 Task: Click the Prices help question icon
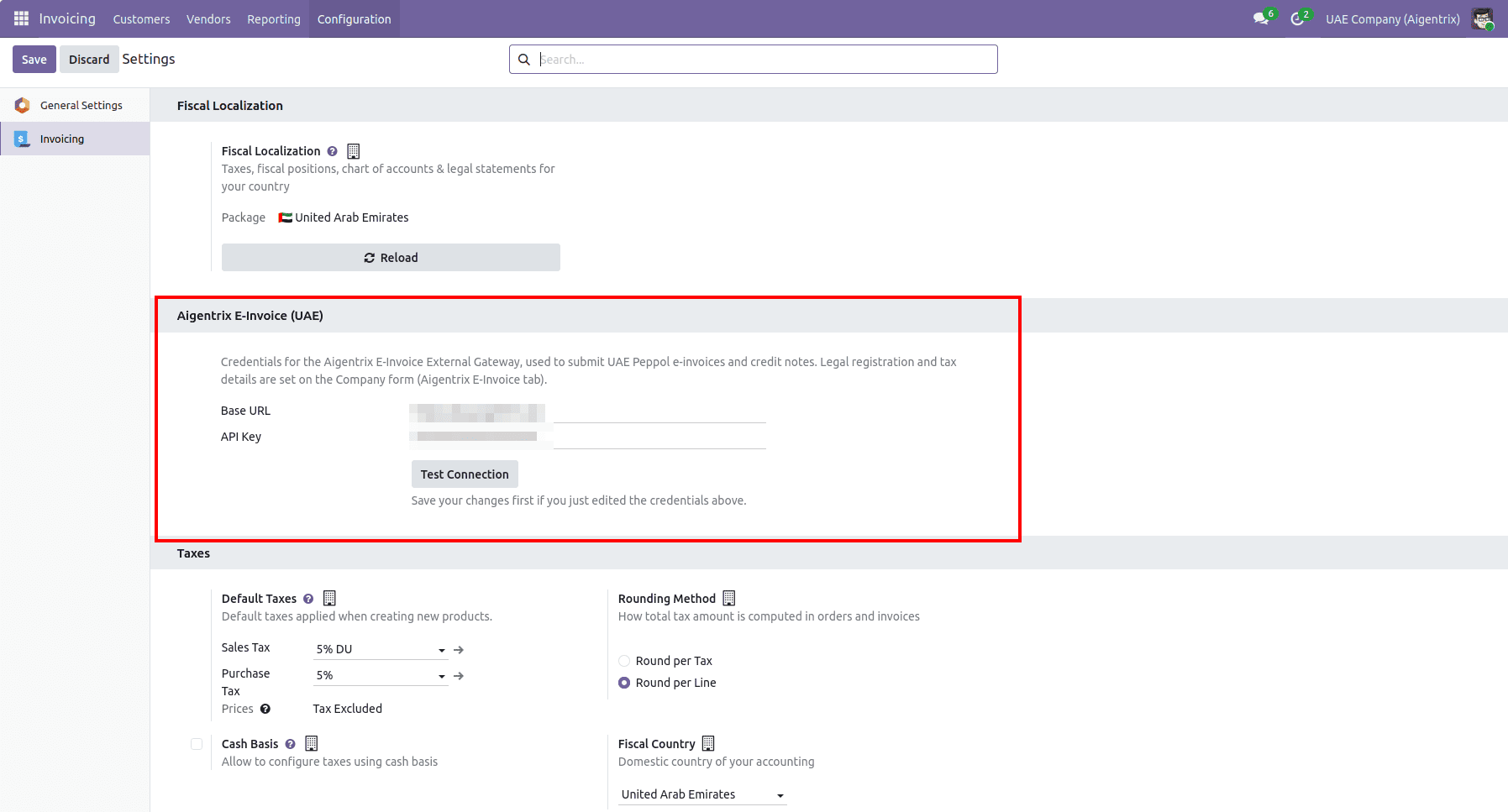[x=265, y=710]
